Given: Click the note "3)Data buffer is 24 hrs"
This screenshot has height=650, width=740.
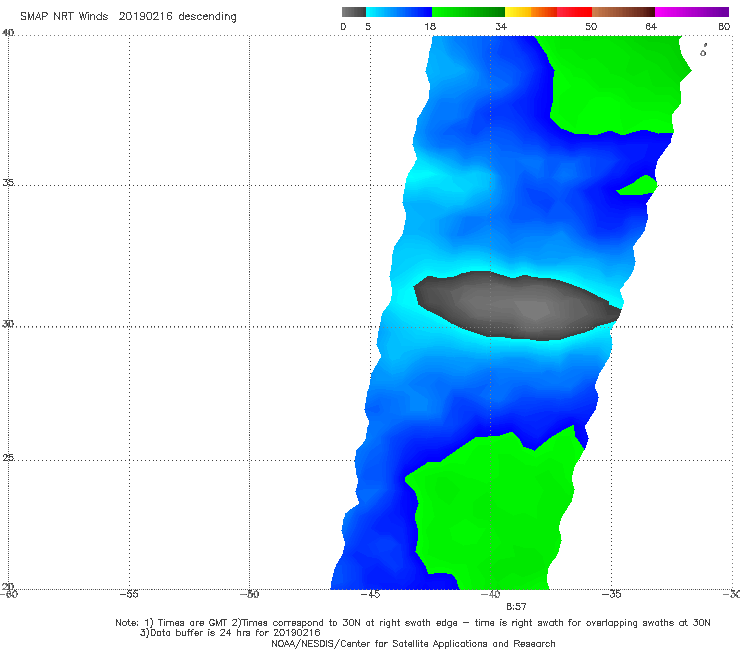Looking at the screenshot, I should pos(230,633).
